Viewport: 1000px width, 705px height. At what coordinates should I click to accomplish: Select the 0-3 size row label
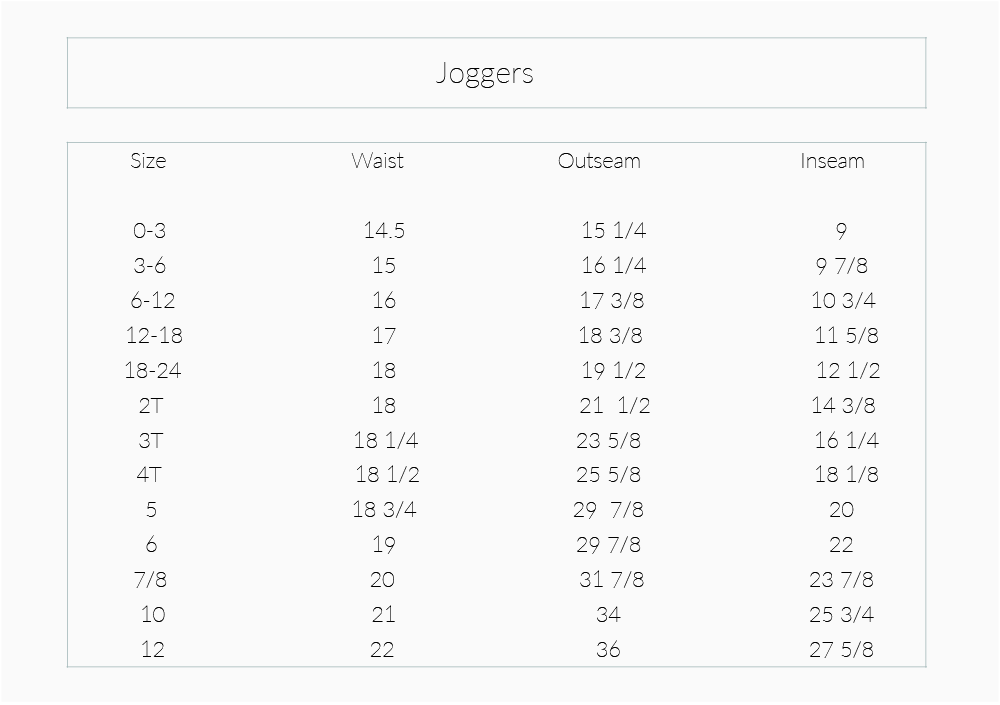[x=149, y=230]
